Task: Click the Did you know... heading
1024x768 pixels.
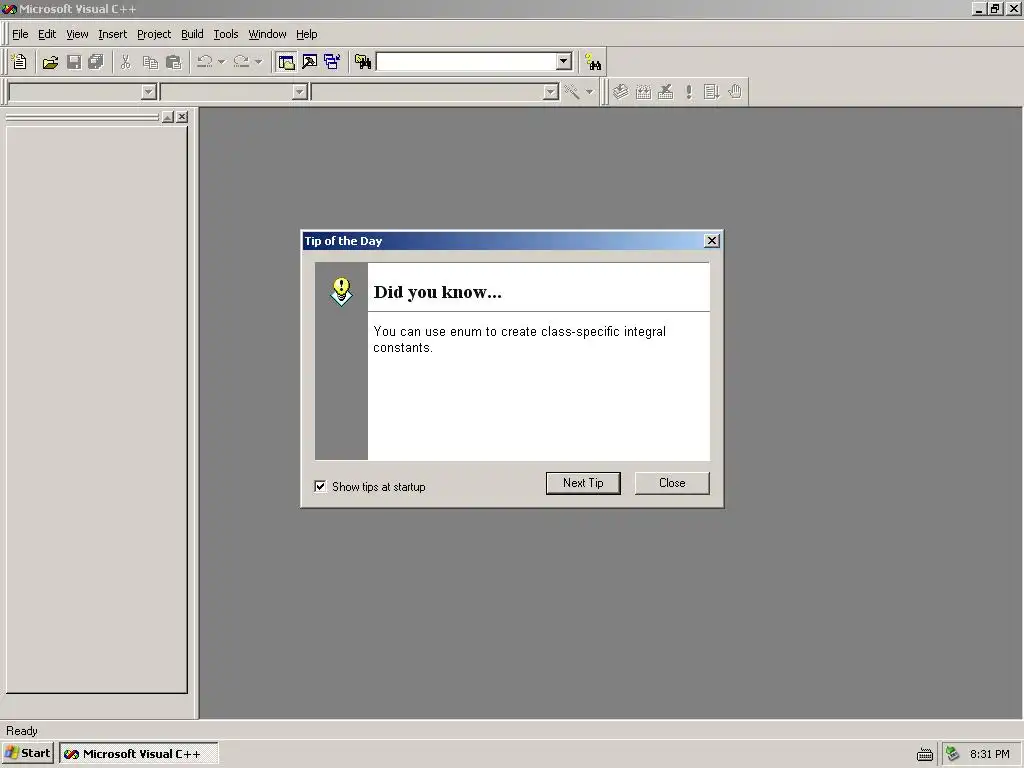Action: 438,292
